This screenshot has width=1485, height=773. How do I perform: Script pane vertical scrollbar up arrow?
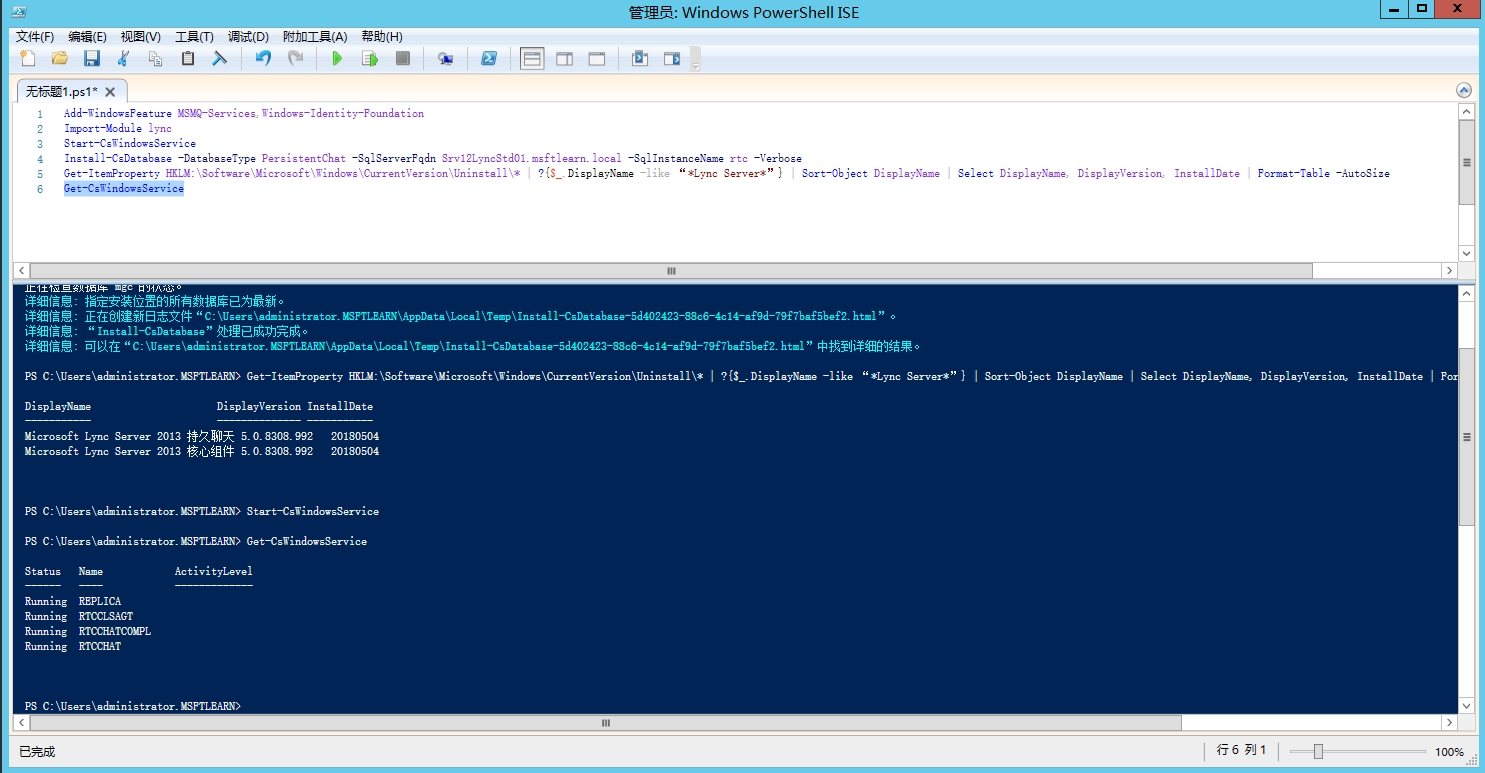pyautogui.click(x=1466, y=112)
